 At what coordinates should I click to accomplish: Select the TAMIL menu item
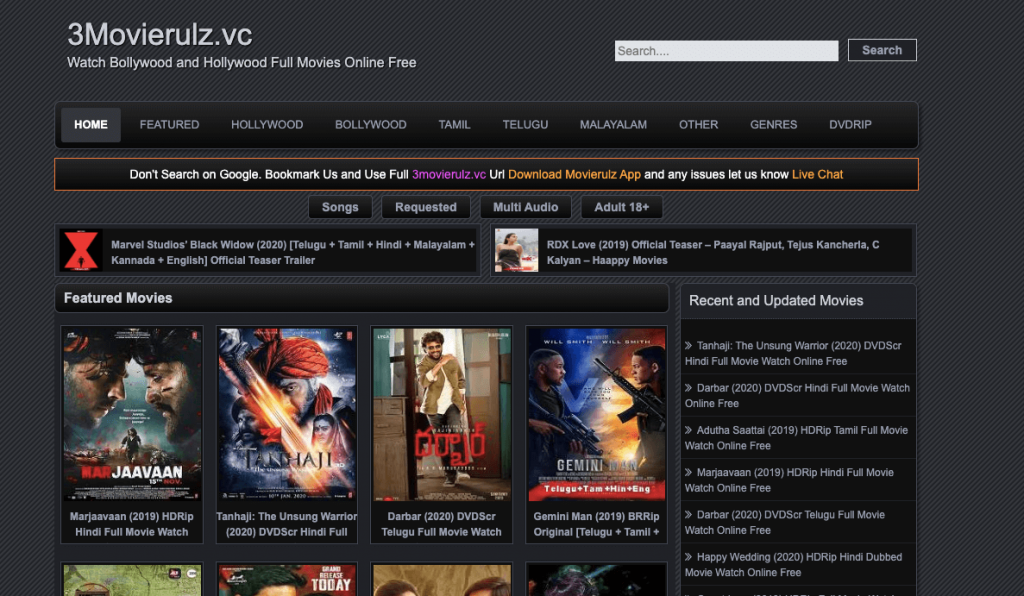[455, 125]
